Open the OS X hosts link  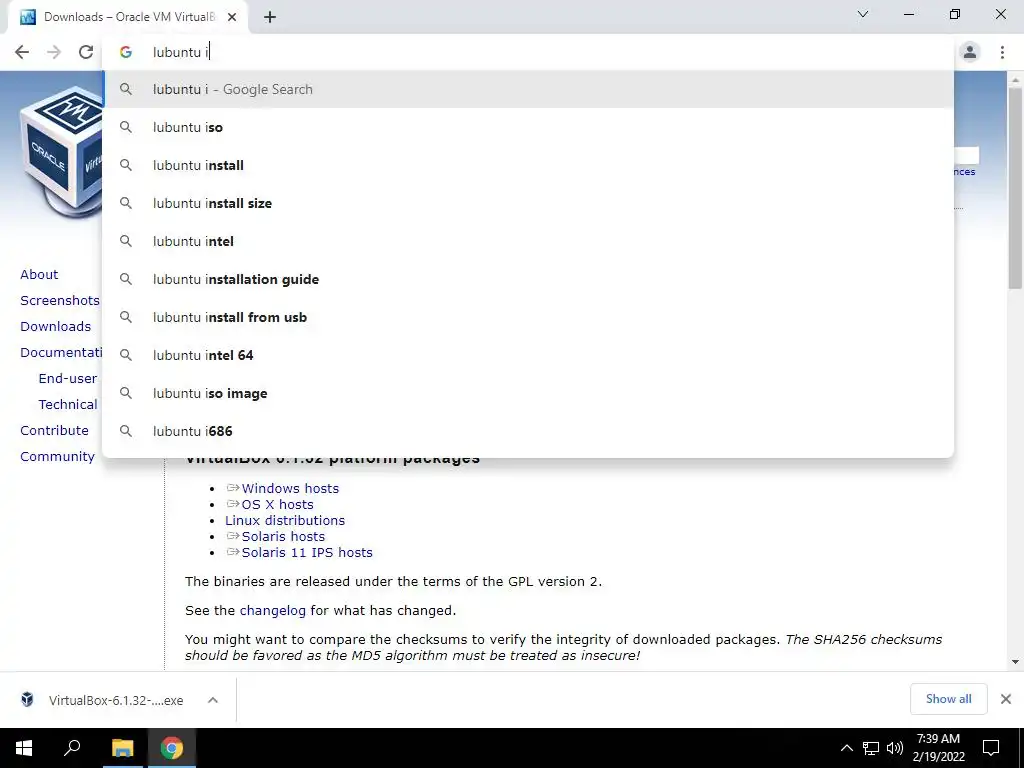[x=278, y=504]
